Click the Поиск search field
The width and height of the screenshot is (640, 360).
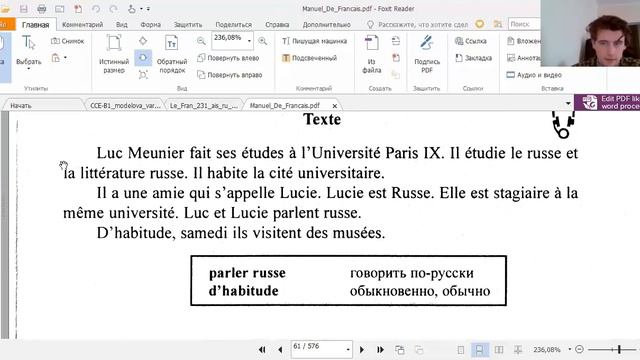tap(524, 24)
